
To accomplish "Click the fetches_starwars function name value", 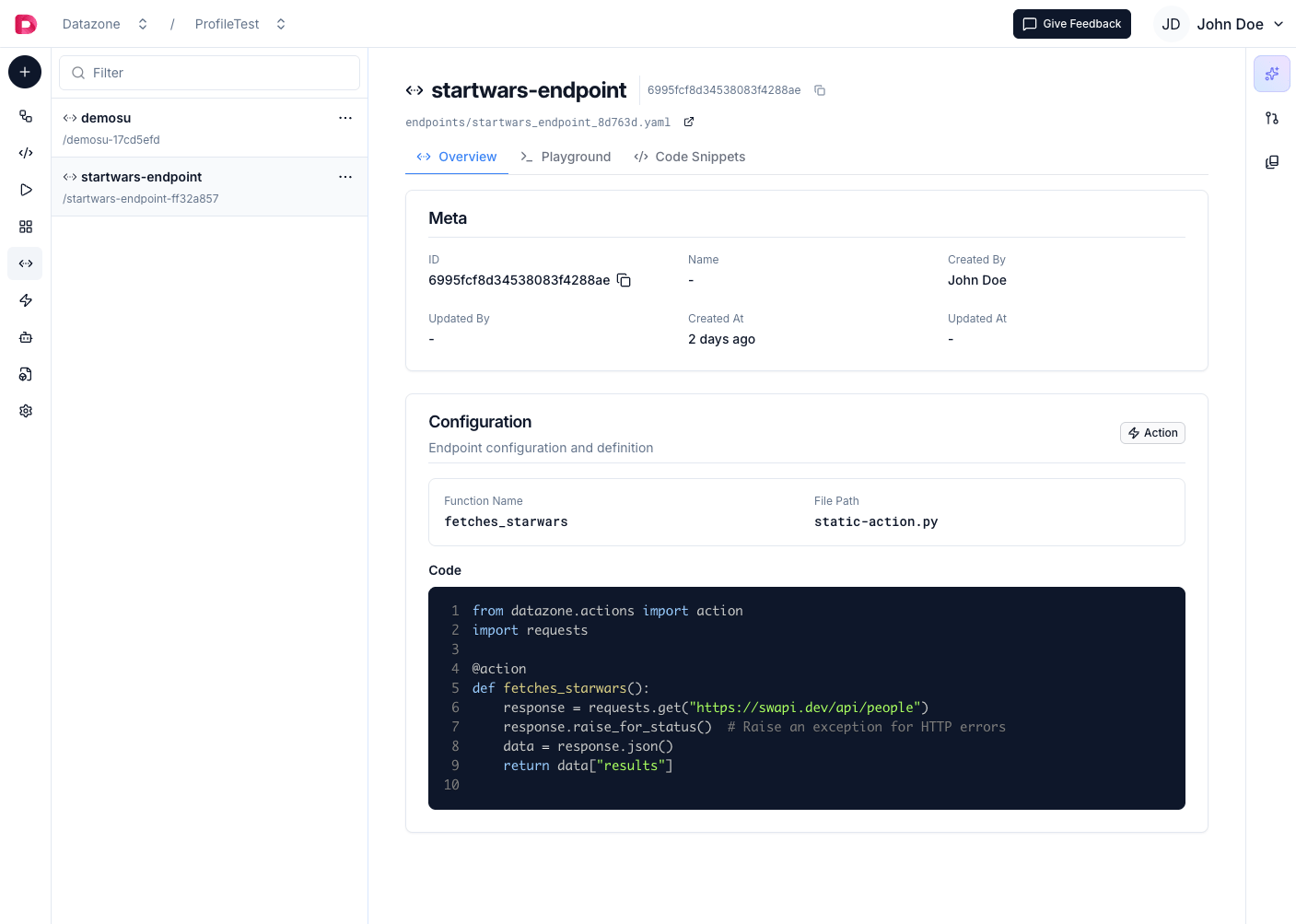I will 506,521.
